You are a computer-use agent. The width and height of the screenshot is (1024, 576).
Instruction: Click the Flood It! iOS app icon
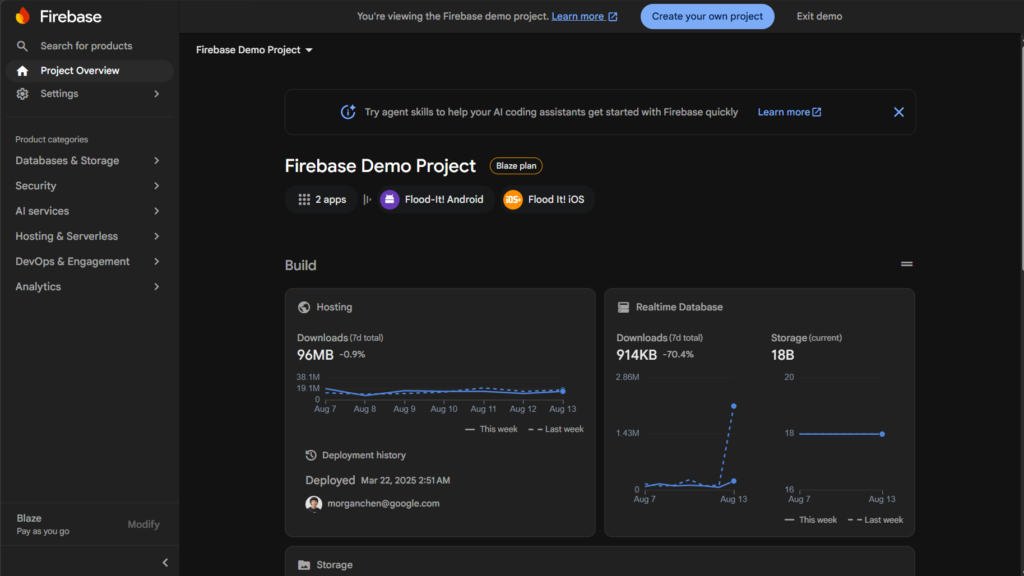pos(513,199)
